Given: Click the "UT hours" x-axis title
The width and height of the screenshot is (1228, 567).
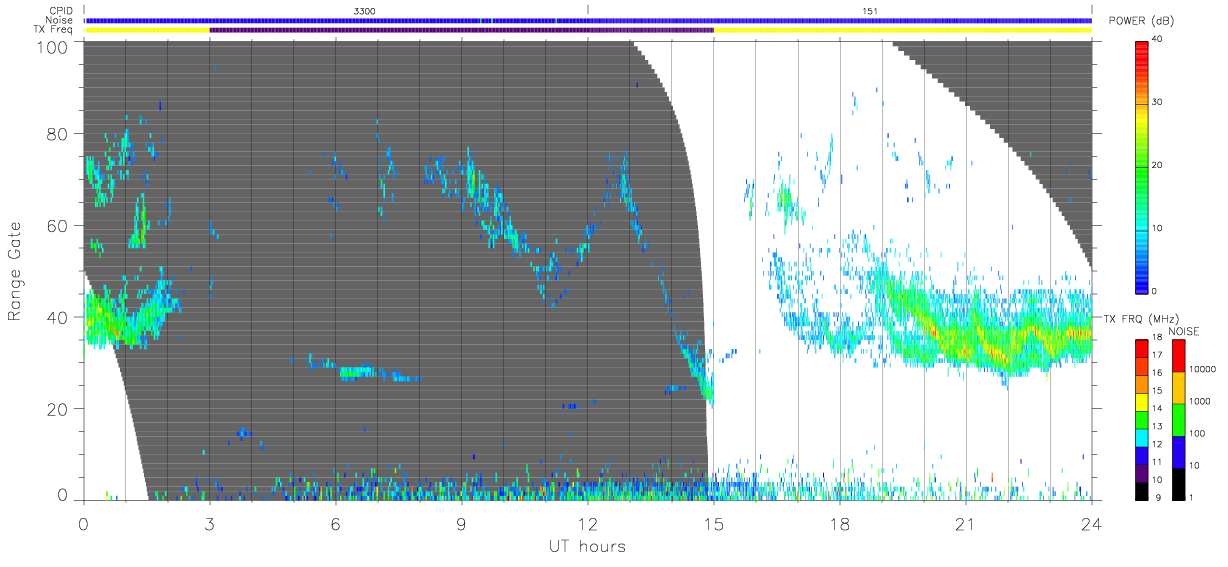Looking at the screenshot, I should (587, 547).
